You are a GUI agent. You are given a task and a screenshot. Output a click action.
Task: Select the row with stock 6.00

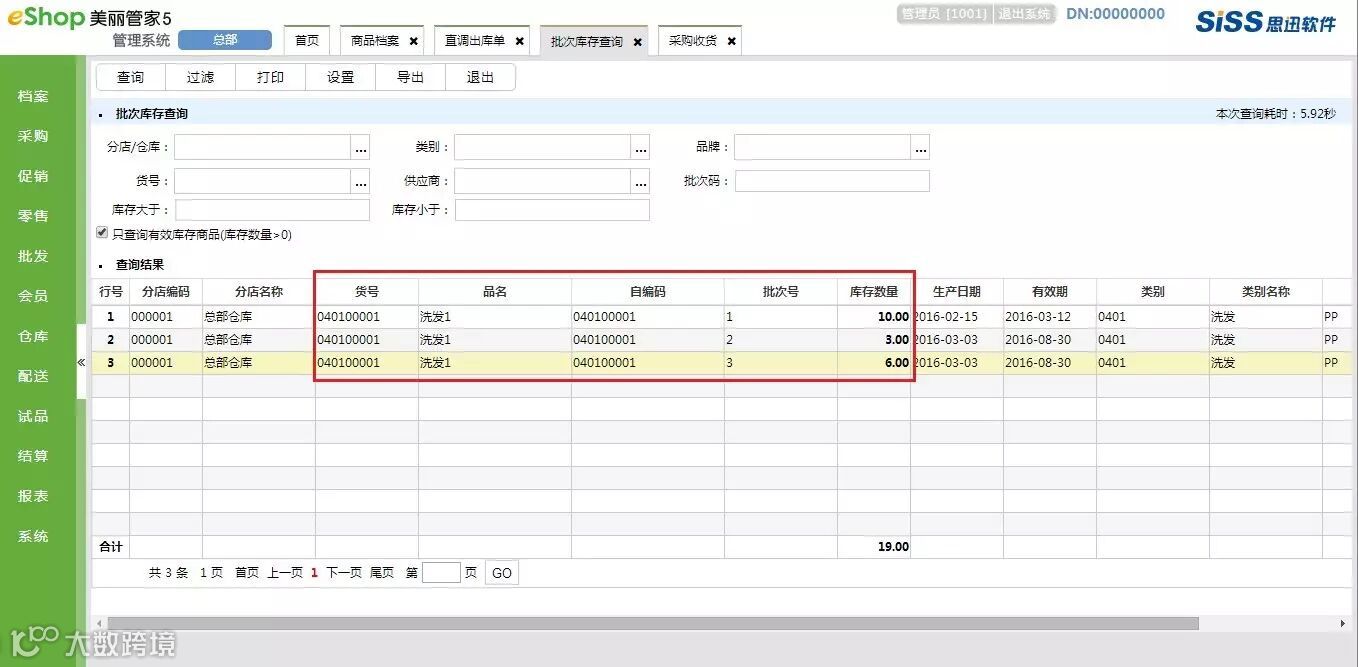[x=724, y=363]
